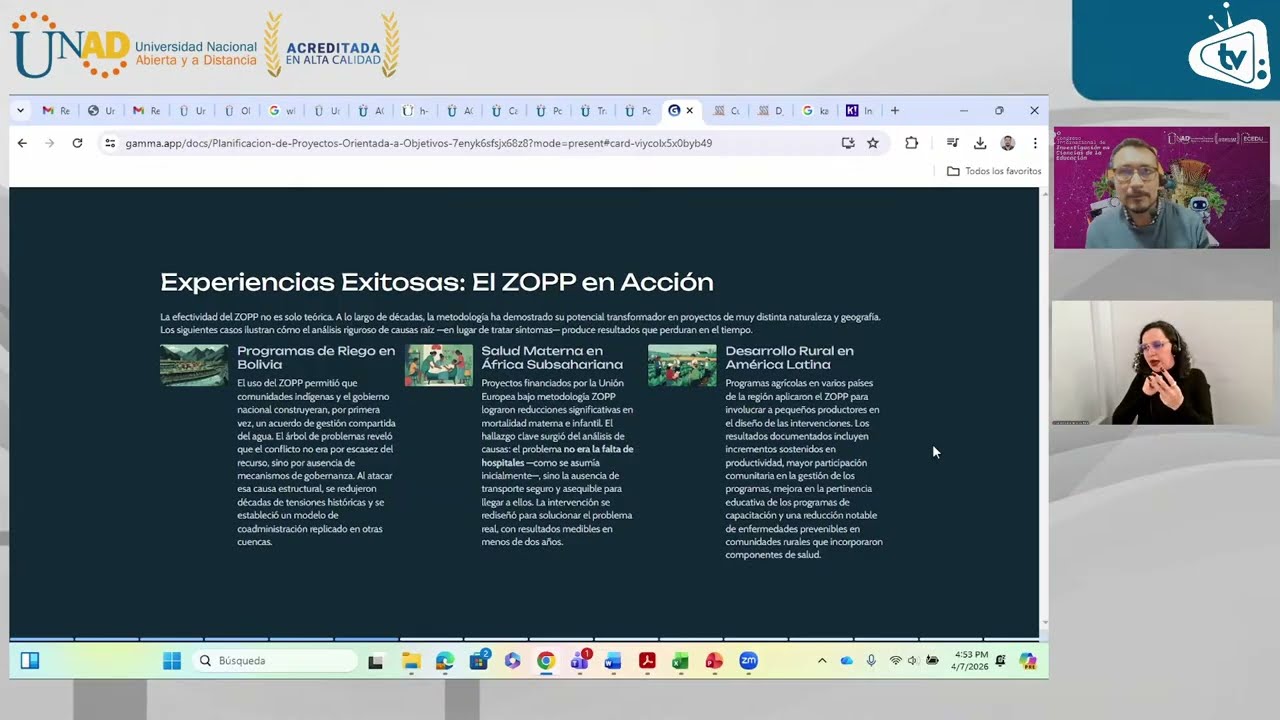Switch to the 'Ol' tab
The height and width of the screenshot is (720, 1280).
click(238, 111)
